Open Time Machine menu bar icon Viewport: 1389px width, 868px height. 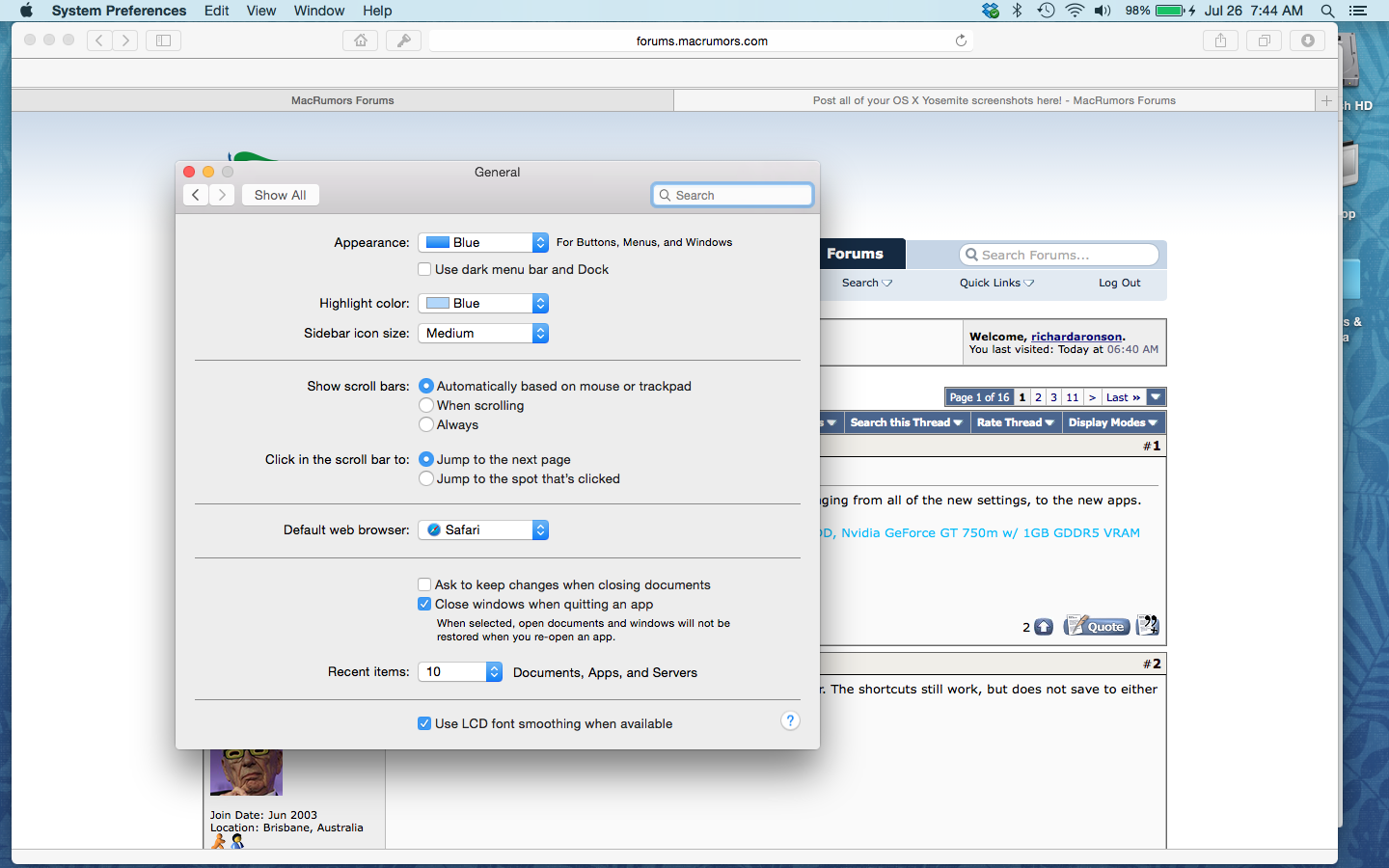pos(1046,11)
